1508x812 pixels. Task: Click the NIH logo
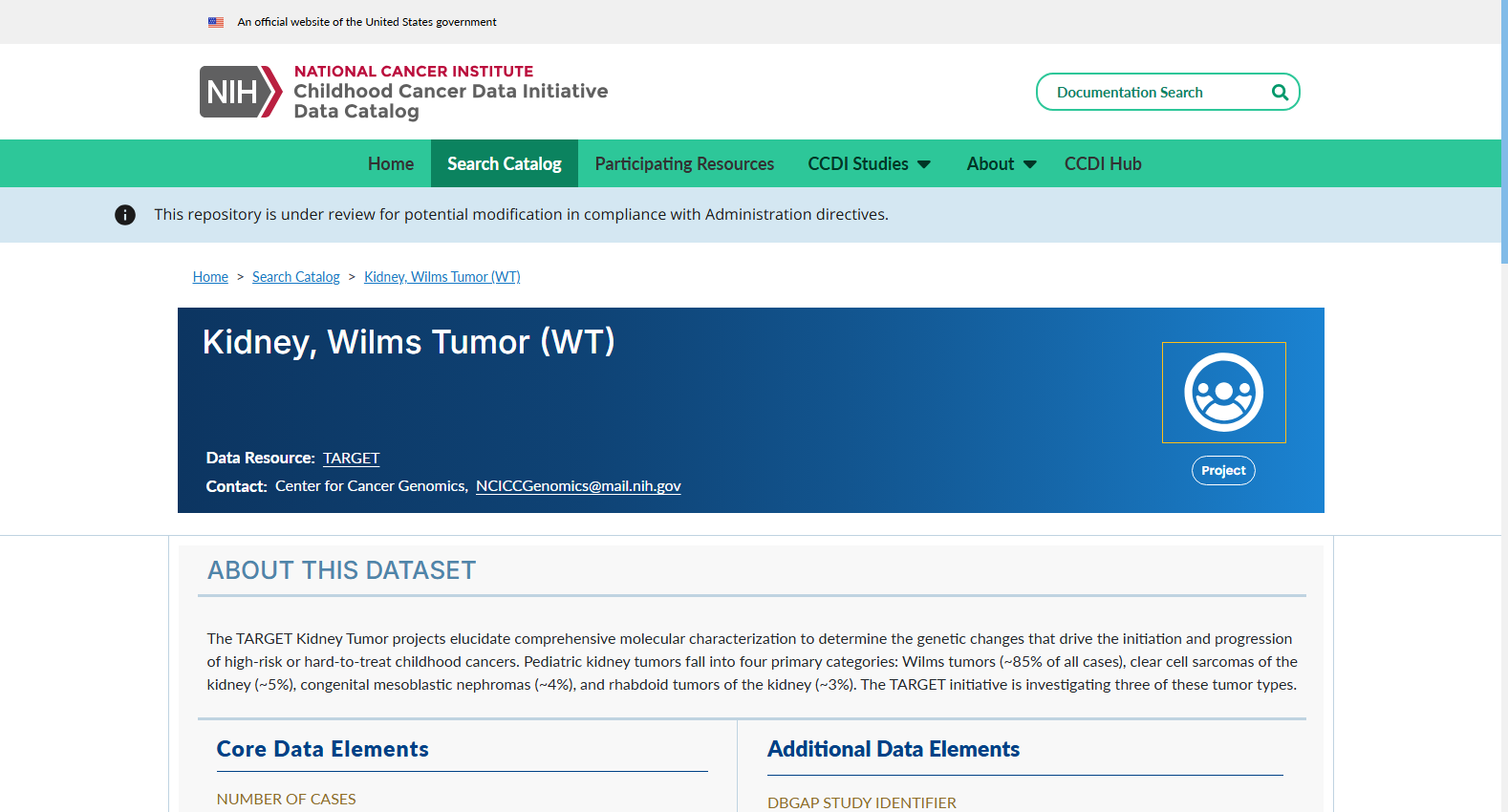[x=241, y=92]
